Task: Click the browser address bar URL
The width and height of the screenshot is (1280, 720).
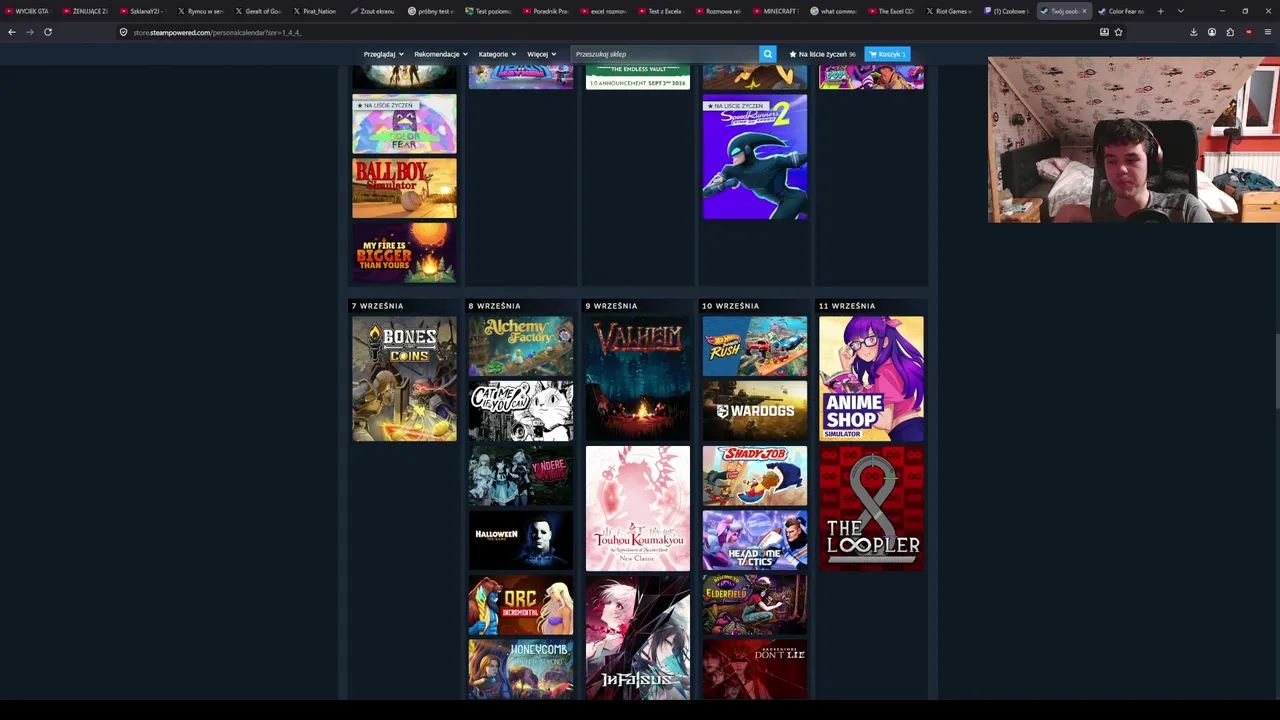Action: coord(217,32)
